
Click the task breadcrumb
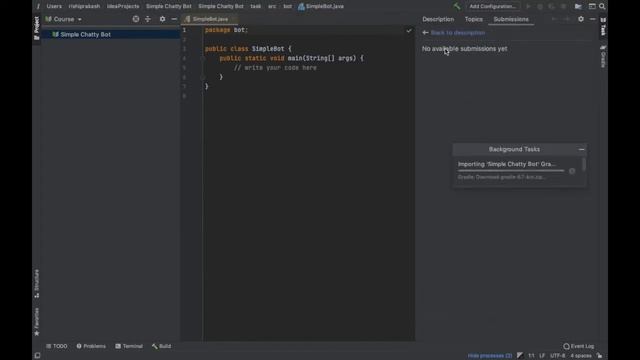(x=256, y=6)
